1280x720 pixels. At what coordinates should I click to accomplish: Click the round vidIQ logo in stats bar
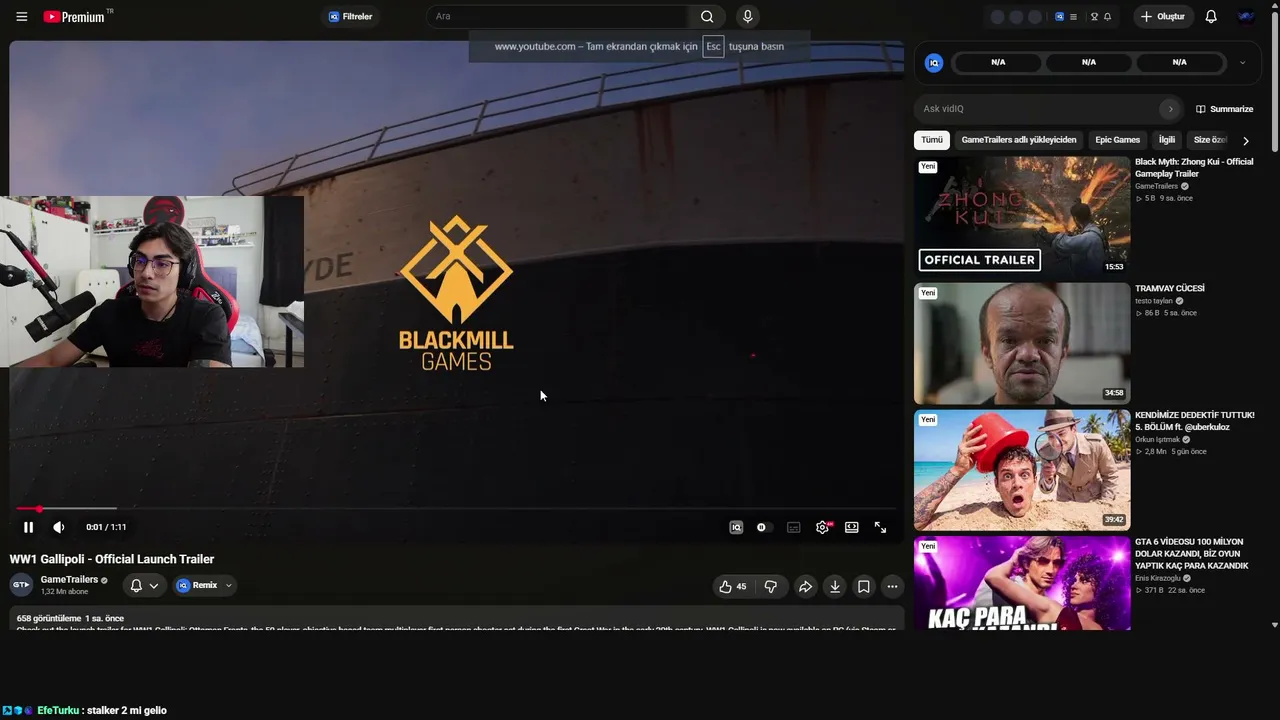pos(934,63)
